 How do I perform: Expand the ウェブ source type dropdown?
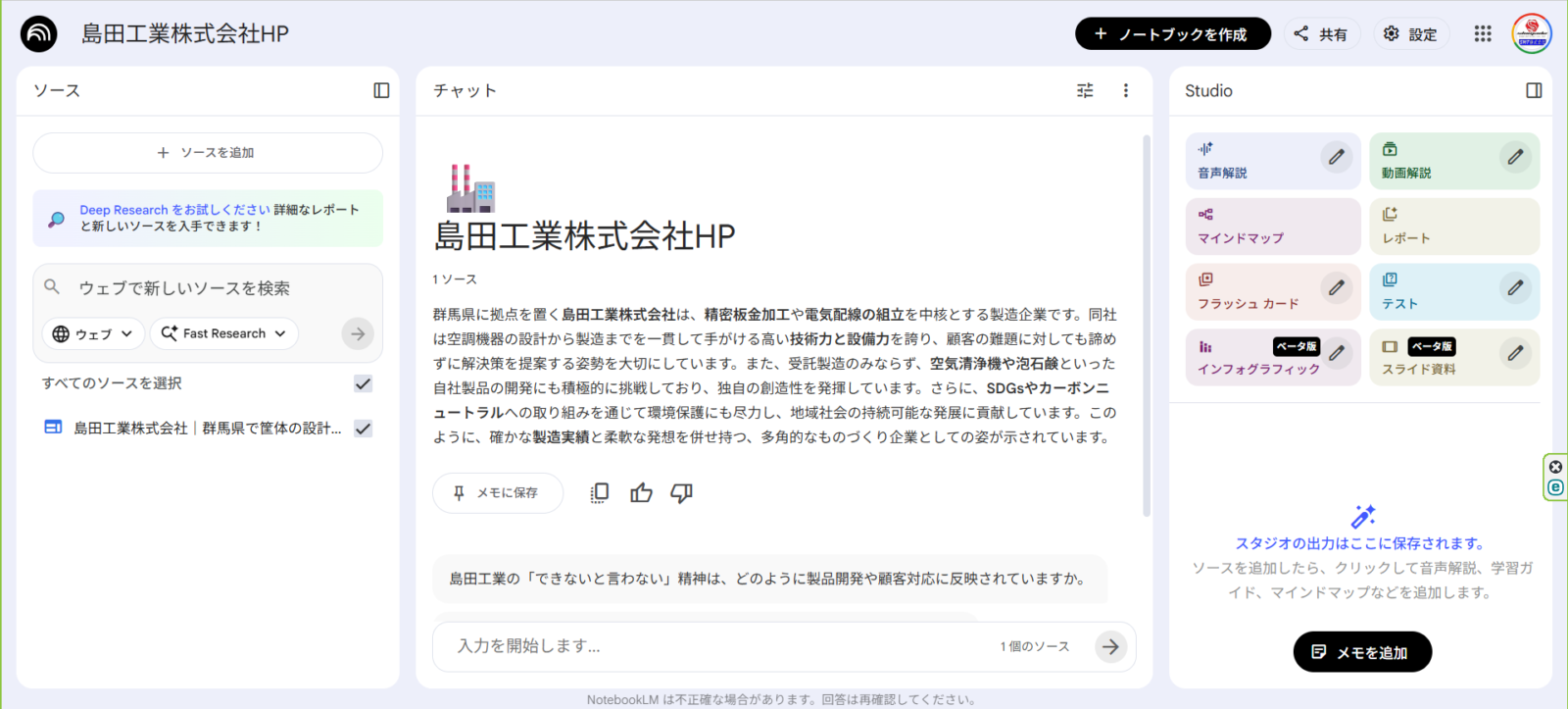point(93,333)
